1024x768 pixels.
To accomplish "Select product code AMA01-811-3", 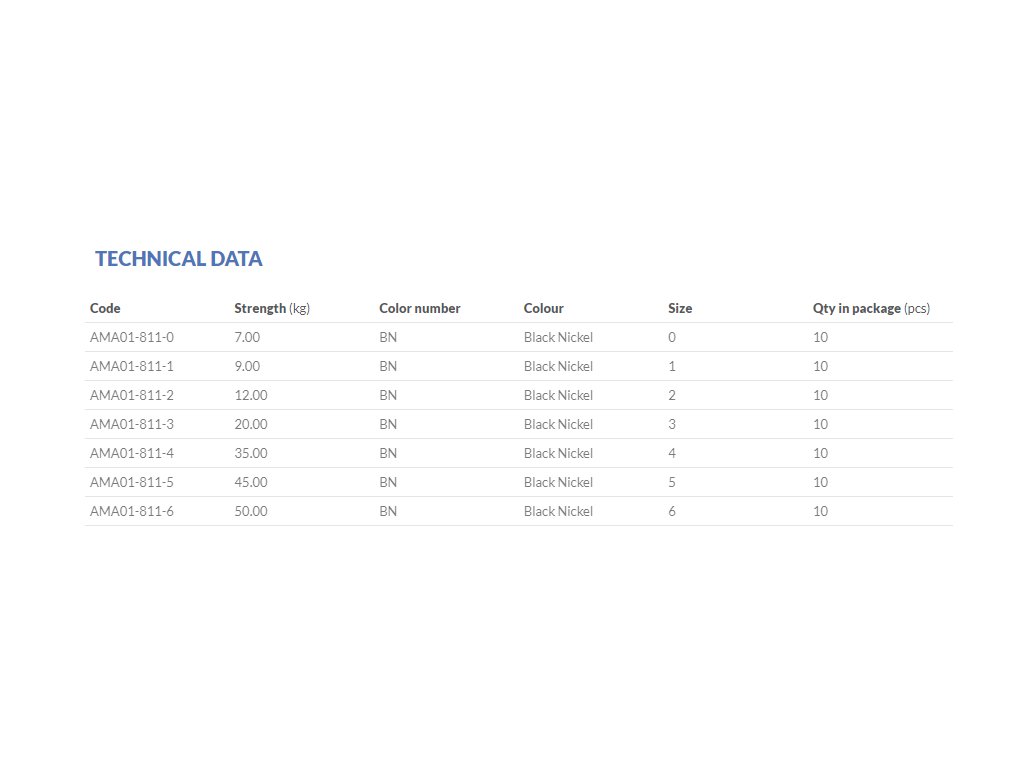I will [x=132, y=424].
